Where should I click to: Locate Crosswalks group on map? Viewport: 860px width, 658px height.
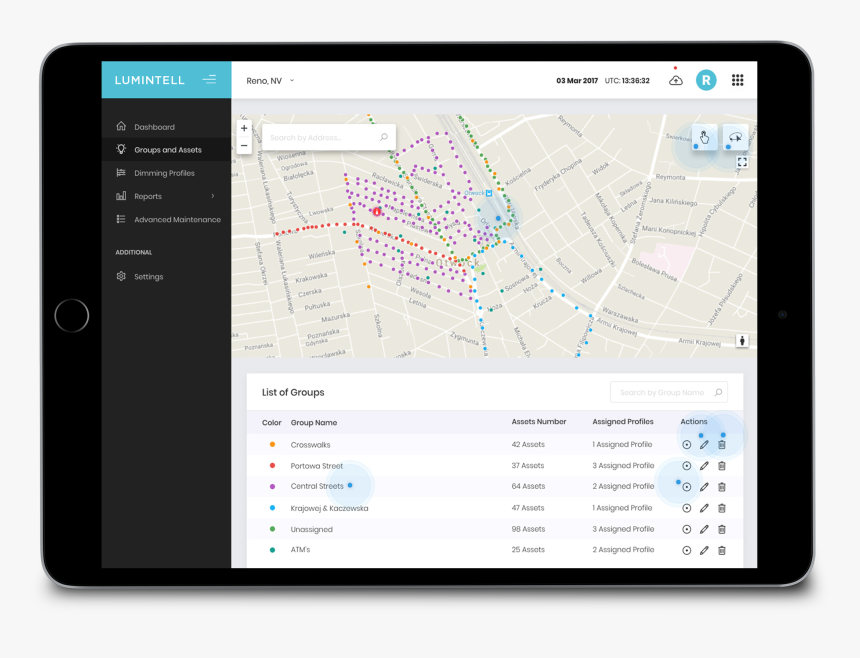[x=687, y=445]
